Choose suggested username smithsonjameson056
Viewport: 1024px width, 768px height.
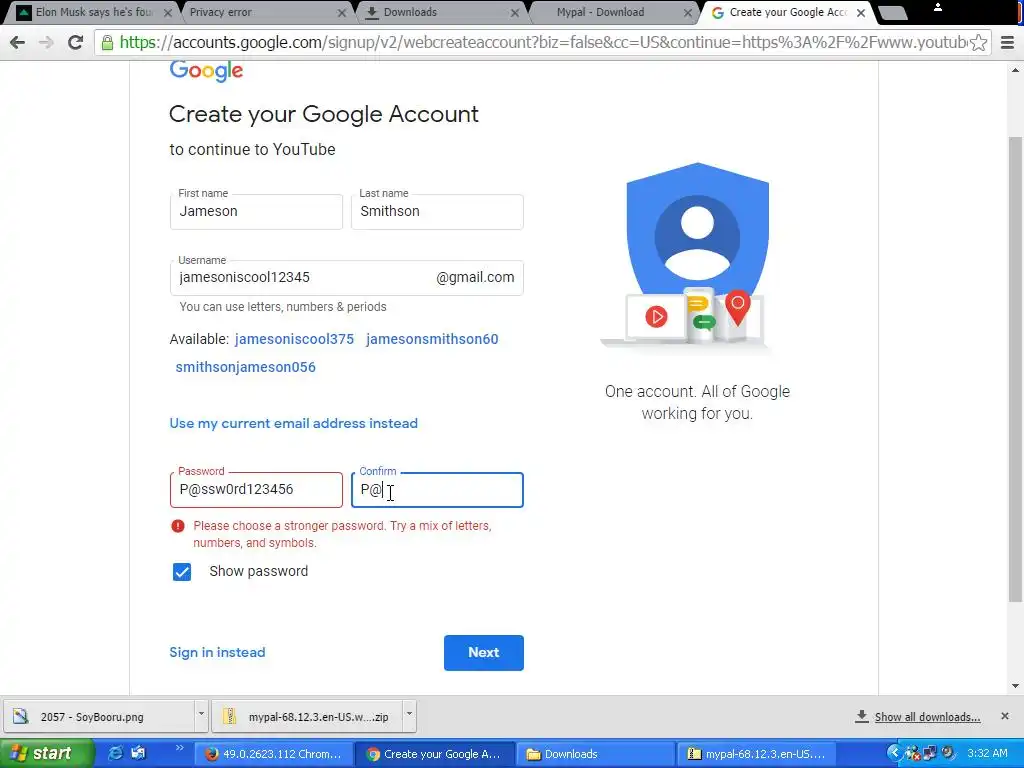point(246,367)
